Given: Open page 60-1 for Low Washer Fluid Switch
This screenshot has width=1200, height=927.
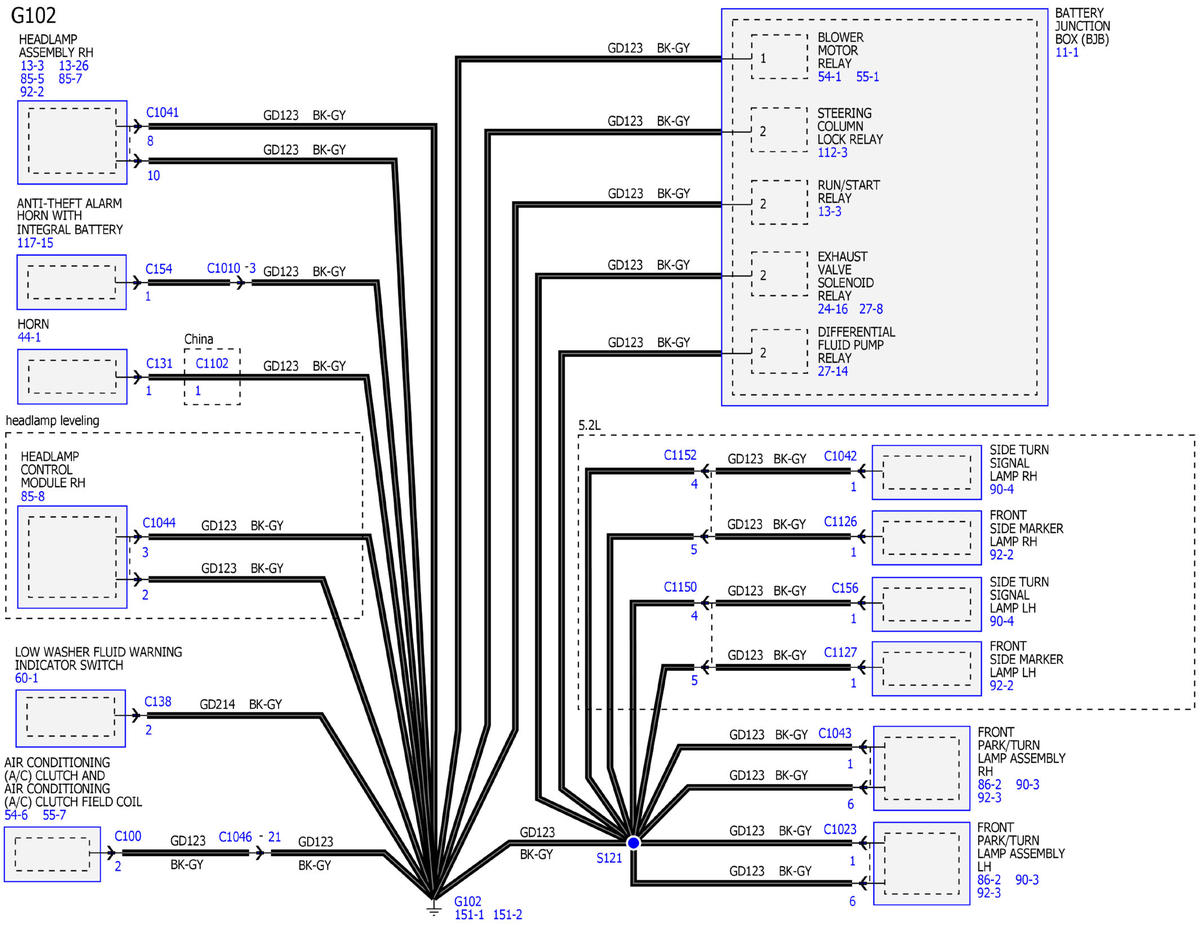Looking at the screenshot, I should [x=27, y=678].
